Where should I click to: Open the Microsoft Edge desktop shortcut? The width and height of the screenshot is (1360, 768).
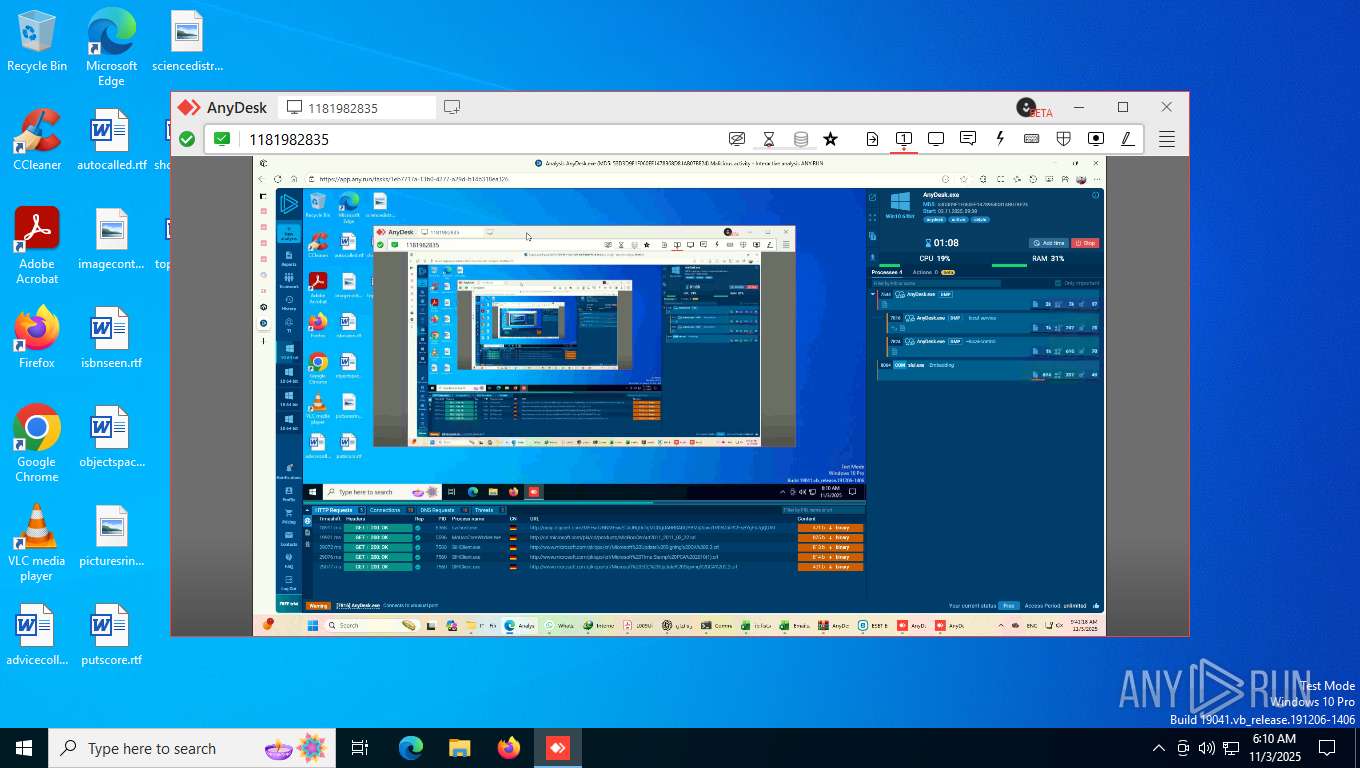point(111,47)
